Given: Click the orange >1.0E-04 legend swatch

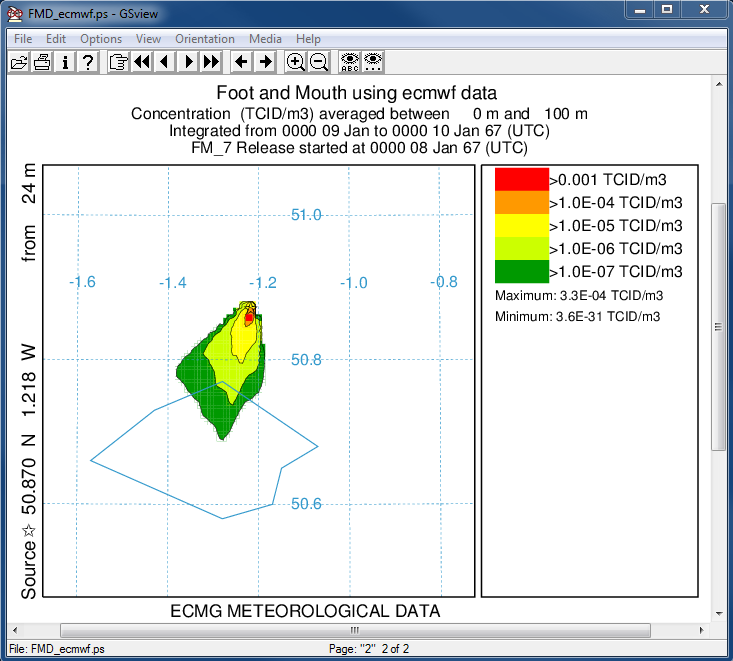Looking at the screenshot, I should tap(522, 202).
